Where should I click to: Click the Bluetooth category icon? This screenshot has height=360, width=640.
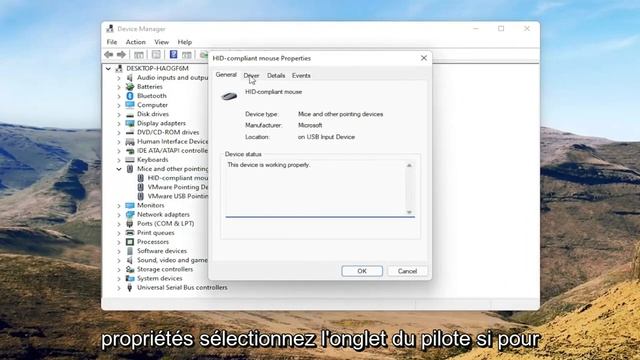click(x=130, y=96)
